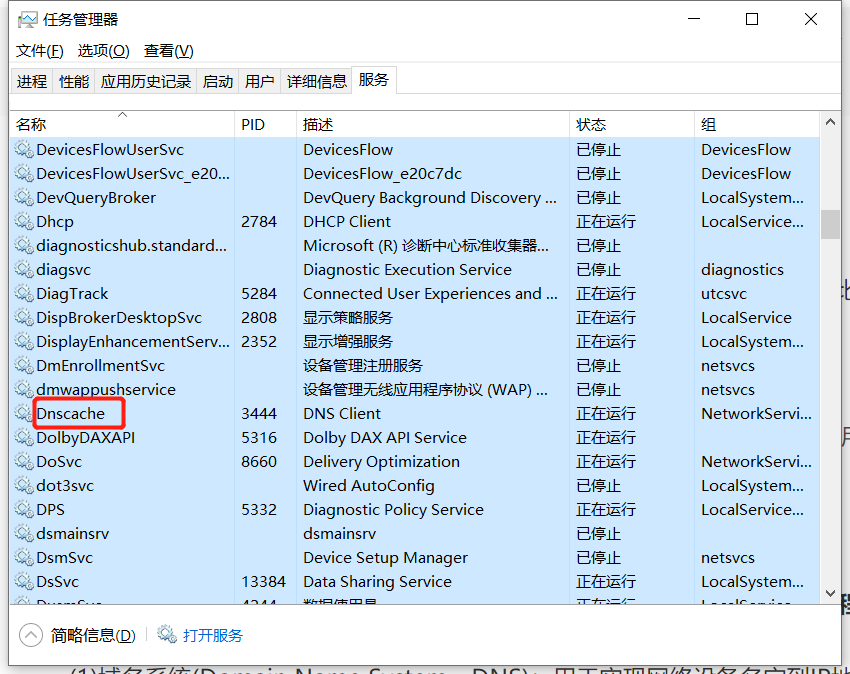
Task: Click the Dhcp service icon
Action: (x=24, y=221)
